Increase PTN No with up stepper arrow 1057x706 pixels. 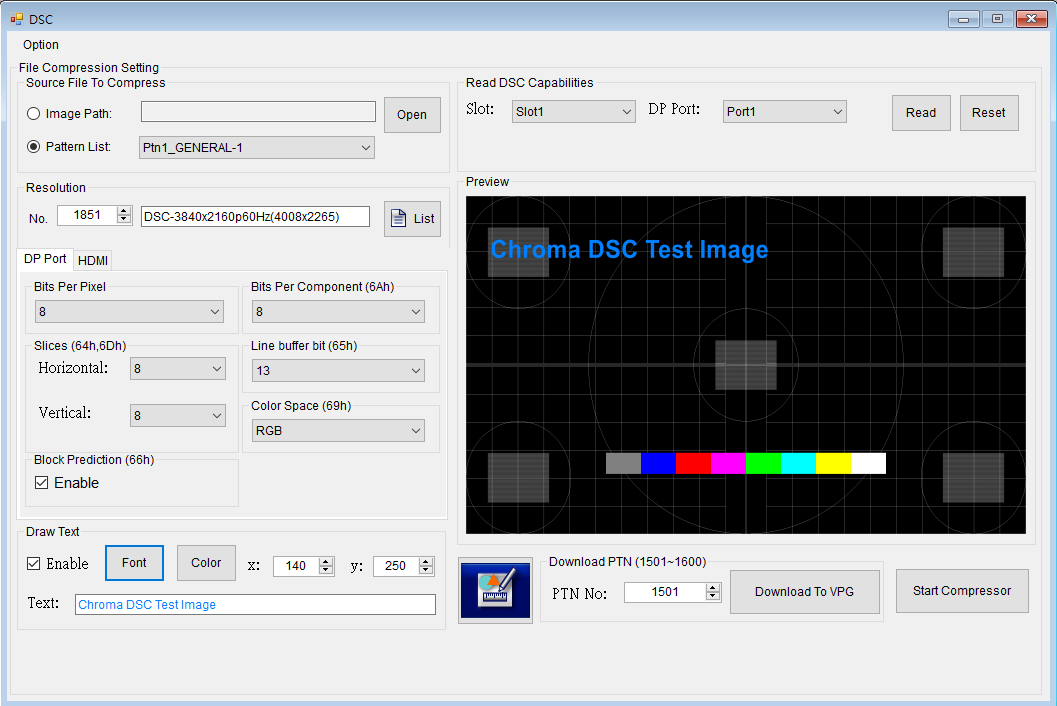[713, 588]
